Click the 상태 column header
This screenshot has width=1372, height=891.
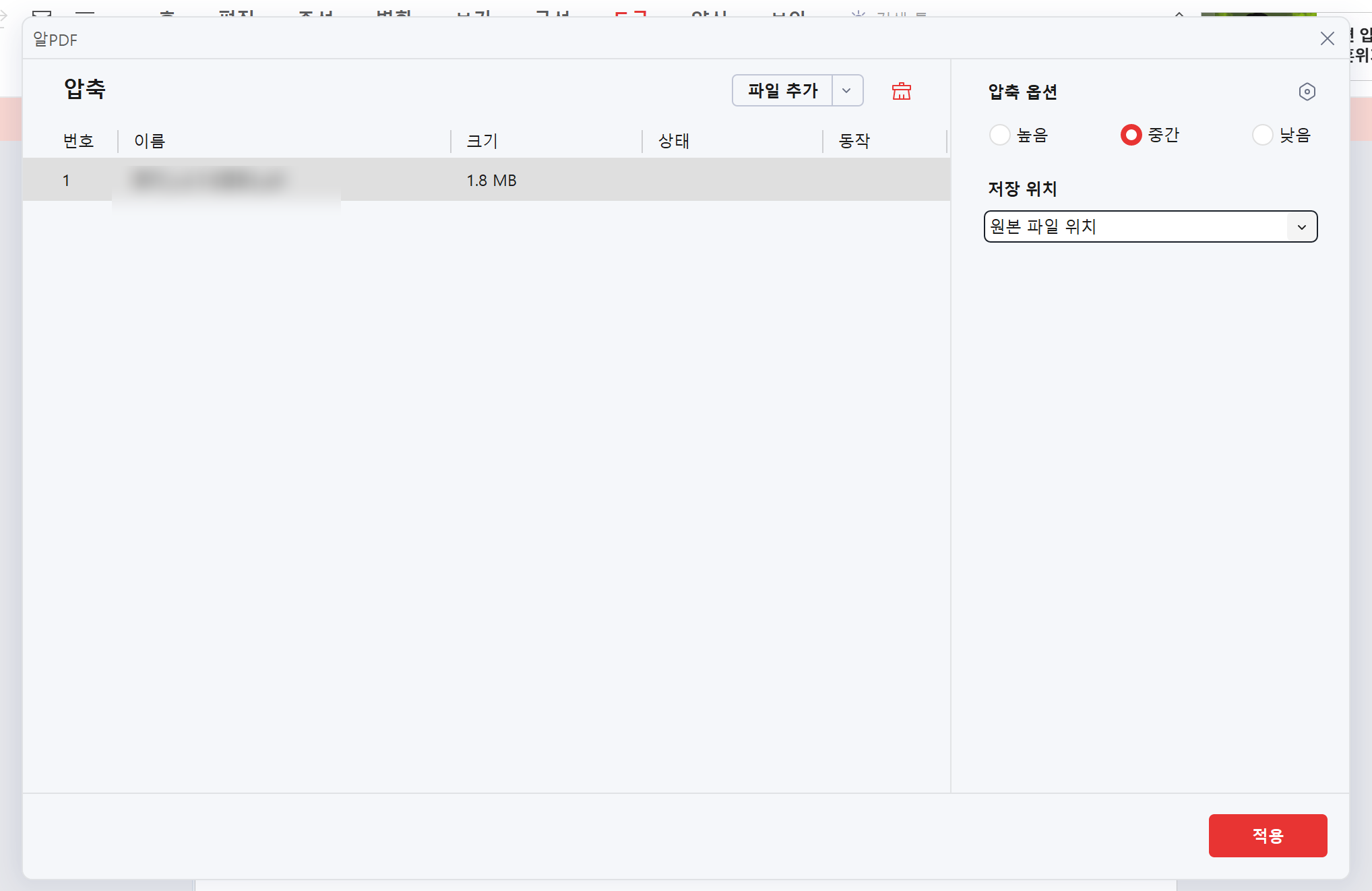click(x=673, y=141)
